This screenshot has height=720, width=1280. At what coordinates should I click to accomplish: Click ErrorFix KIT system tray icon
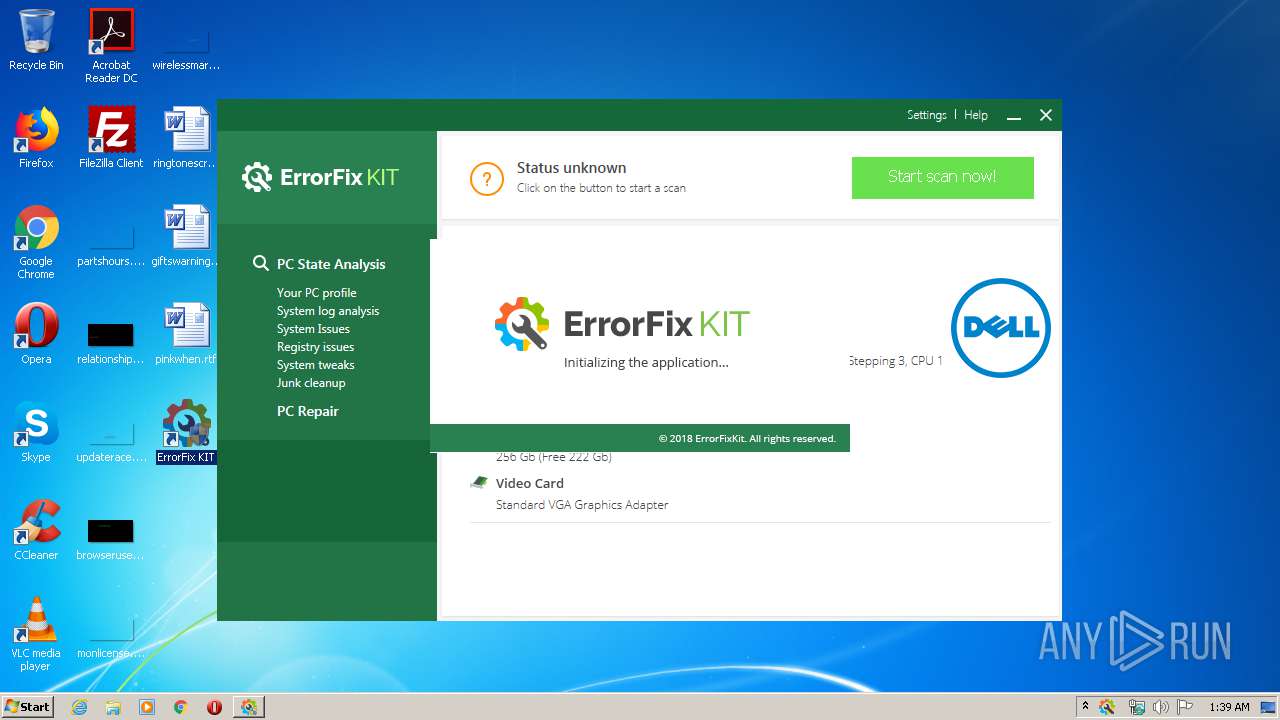click(x=1107, y=707)
